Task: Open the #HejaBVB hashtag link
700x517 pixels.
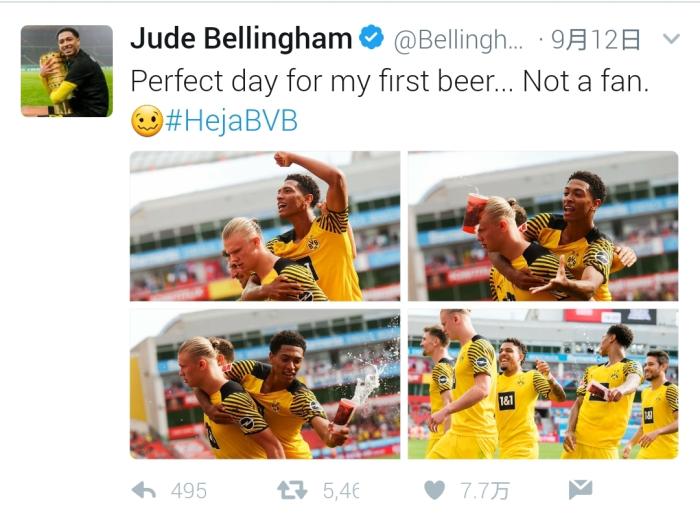Action: pos(231,121)
